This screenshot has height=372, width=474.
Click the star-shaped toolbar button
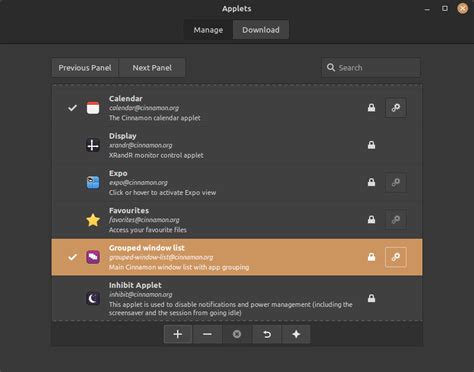pyautogui.click(x=296, y=334)
